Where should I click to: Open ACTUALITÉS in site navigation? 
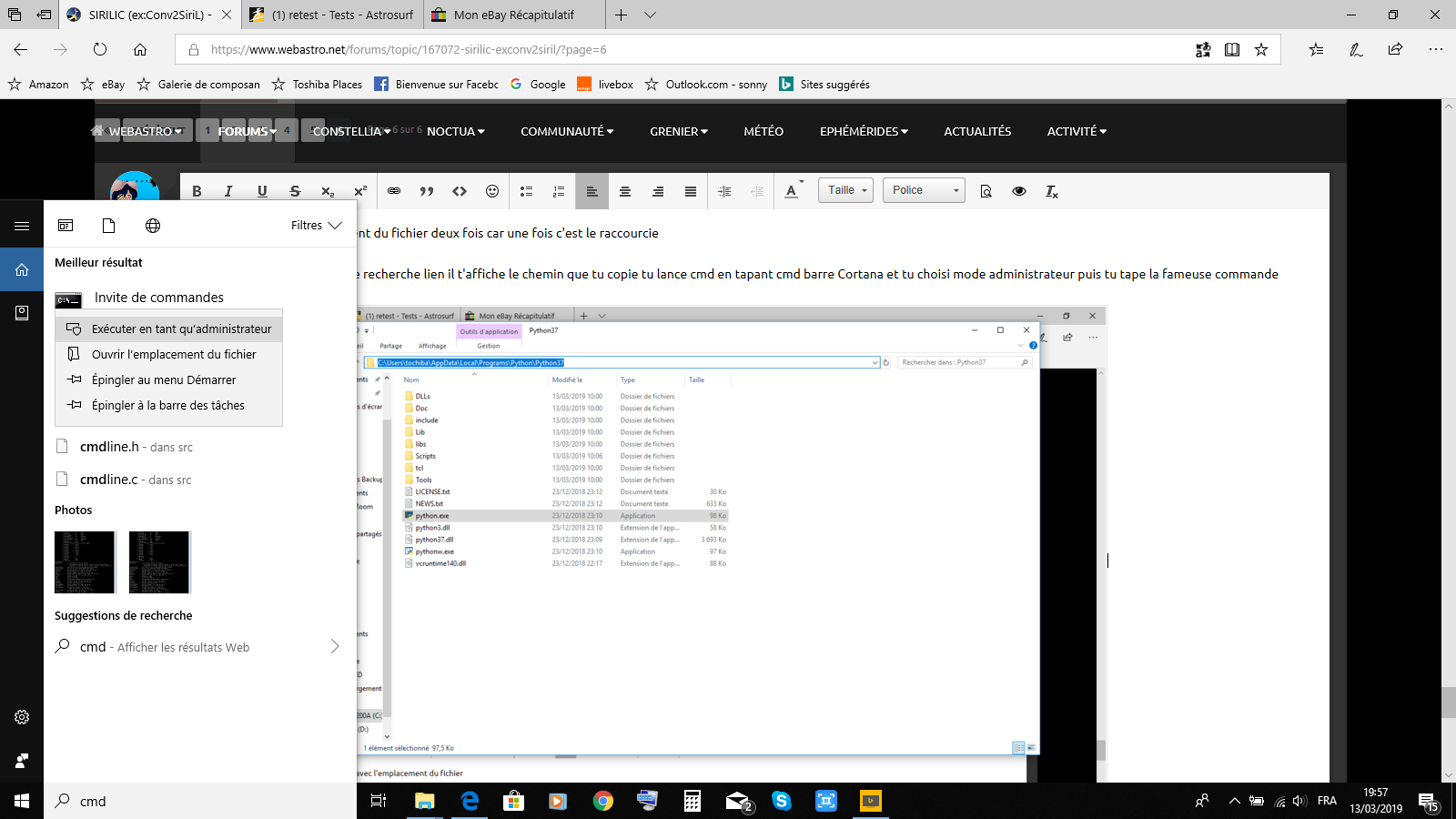pos(977,131)
